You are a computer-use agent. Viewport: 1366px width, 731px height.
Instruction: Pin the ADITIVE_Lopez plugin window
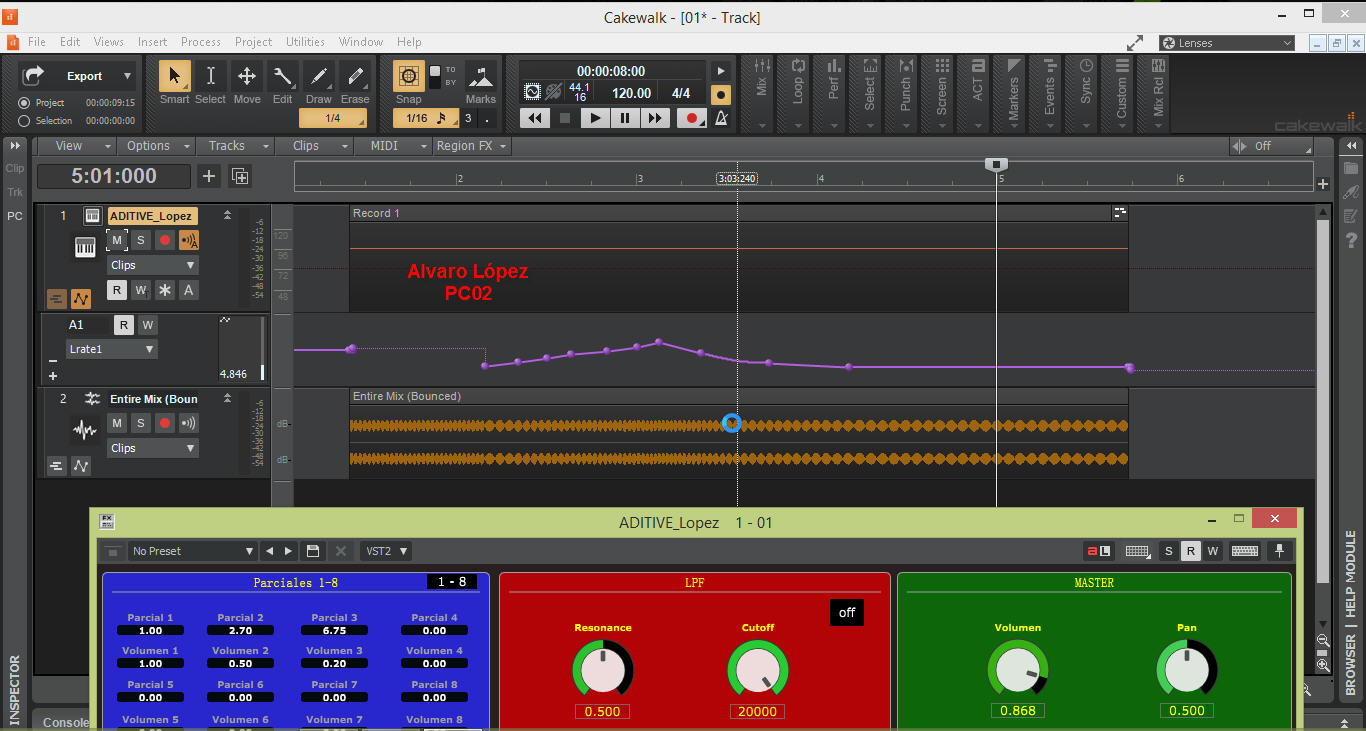pos(1278,551)
